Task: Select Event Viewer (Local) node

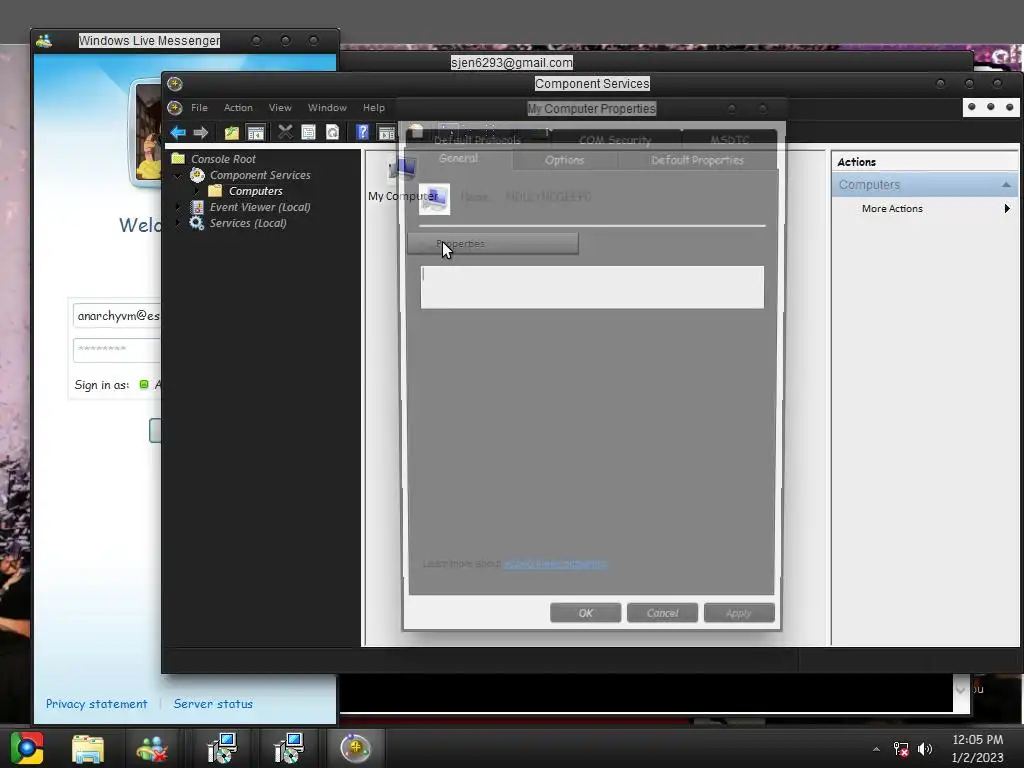Action: coord(260,207)
